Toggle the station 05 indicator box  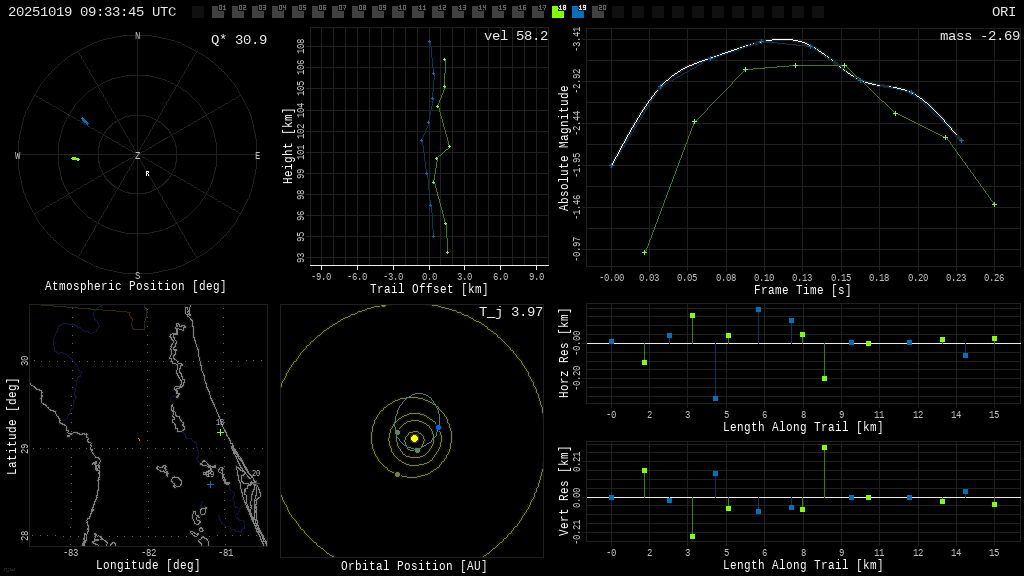298,12
